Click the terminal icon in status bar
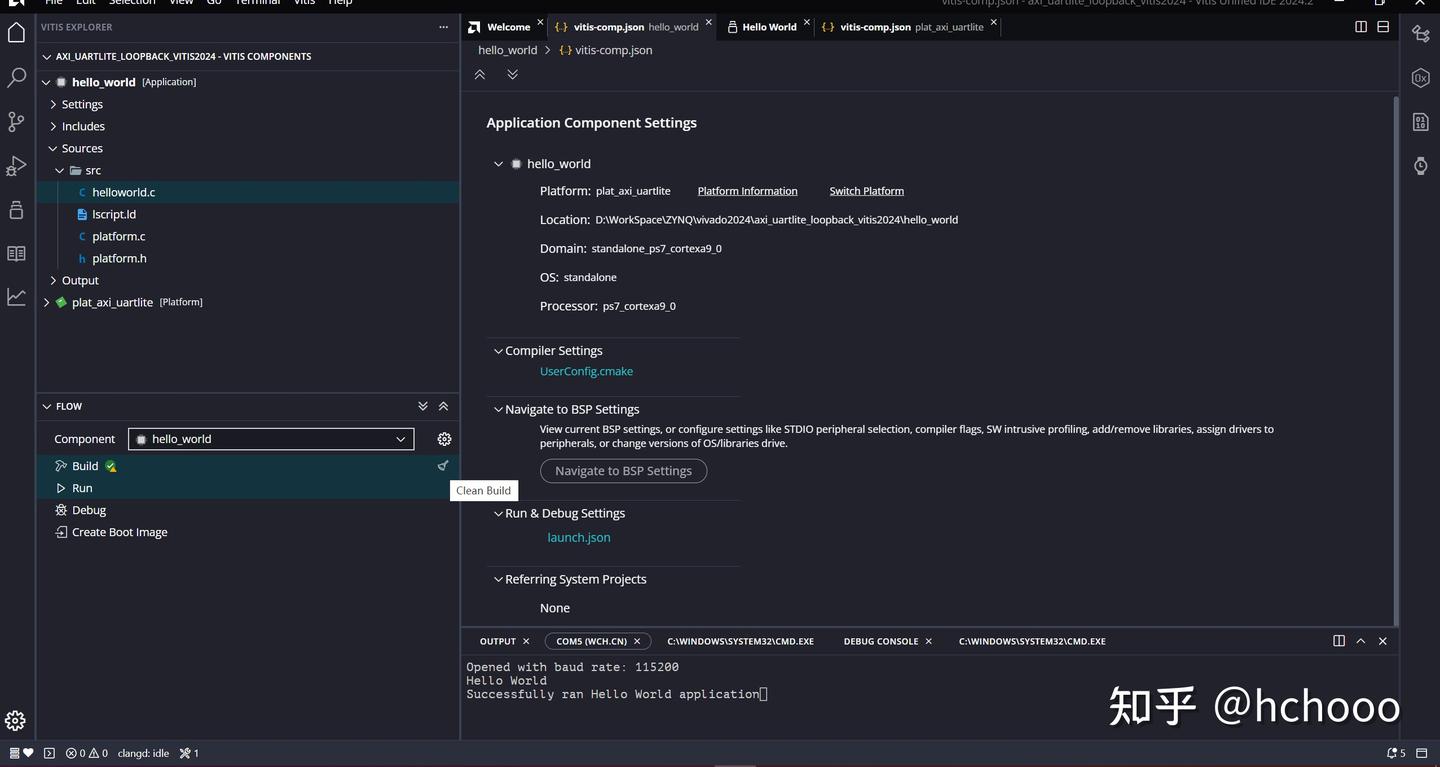Image resolution: width=1440 pixels, height=767 pixels. click(x=49, y=753)
